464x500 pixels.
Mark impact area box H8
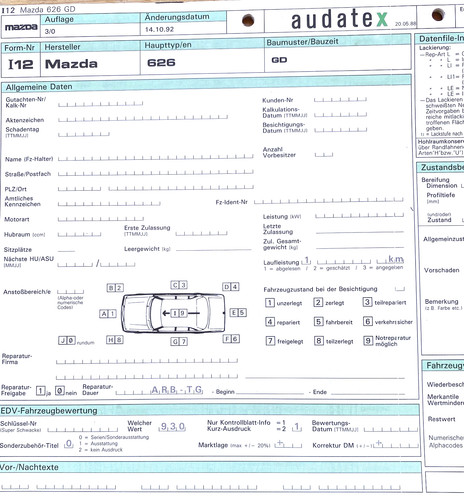[x=115, y=340]
